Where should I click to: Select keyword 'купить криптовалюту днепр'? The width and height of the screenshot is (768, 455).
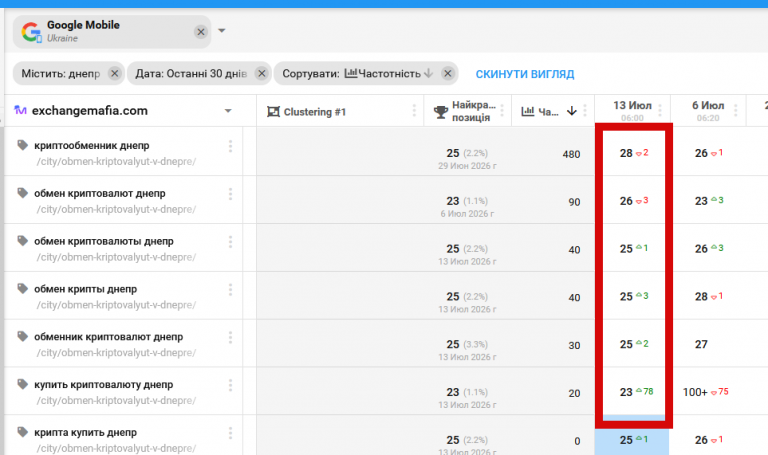(104, 384)
